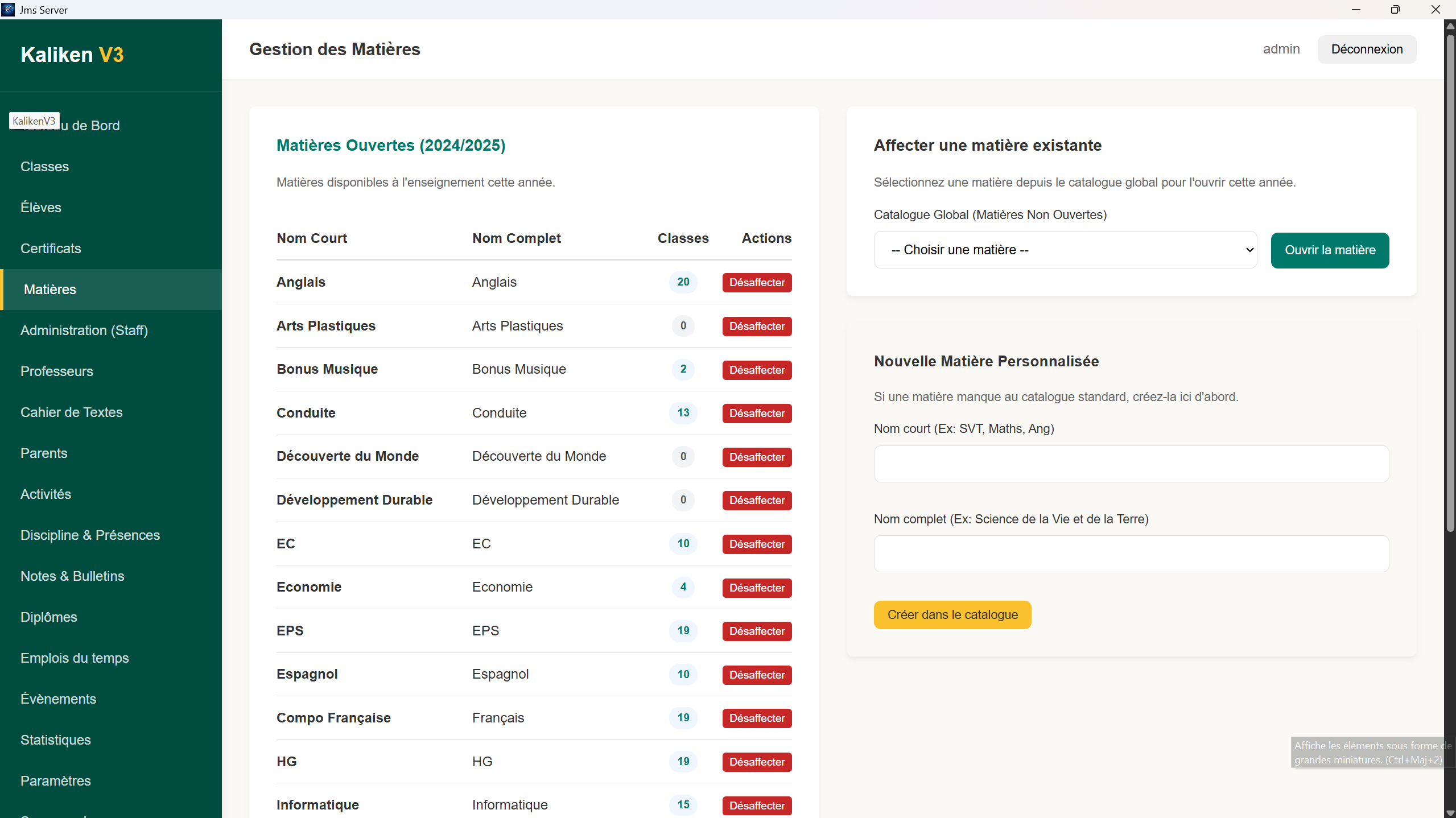Click the 4 classes badge for Economie
The height and width of the screenshot is (818, 1456).
pos(683,587)
